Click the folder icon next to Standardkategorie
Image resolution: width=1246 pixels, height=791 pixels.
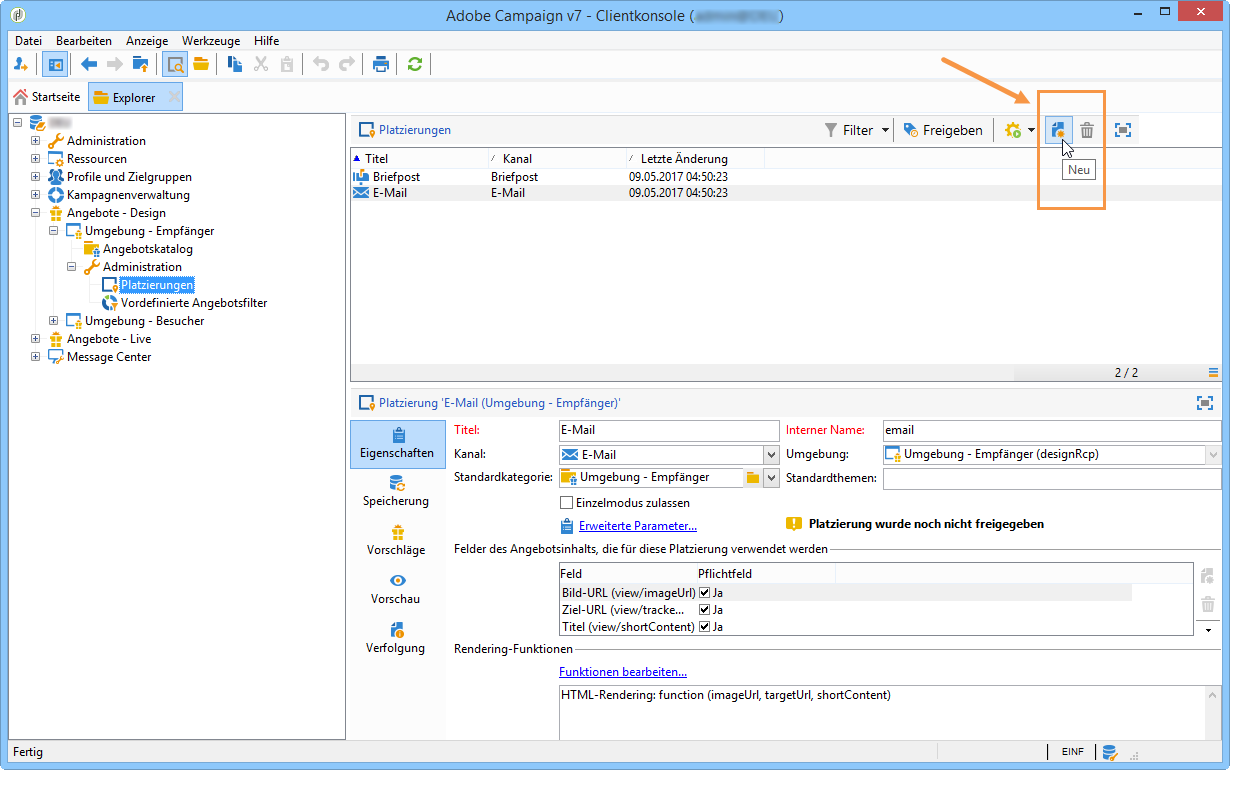tap(752, 478)
